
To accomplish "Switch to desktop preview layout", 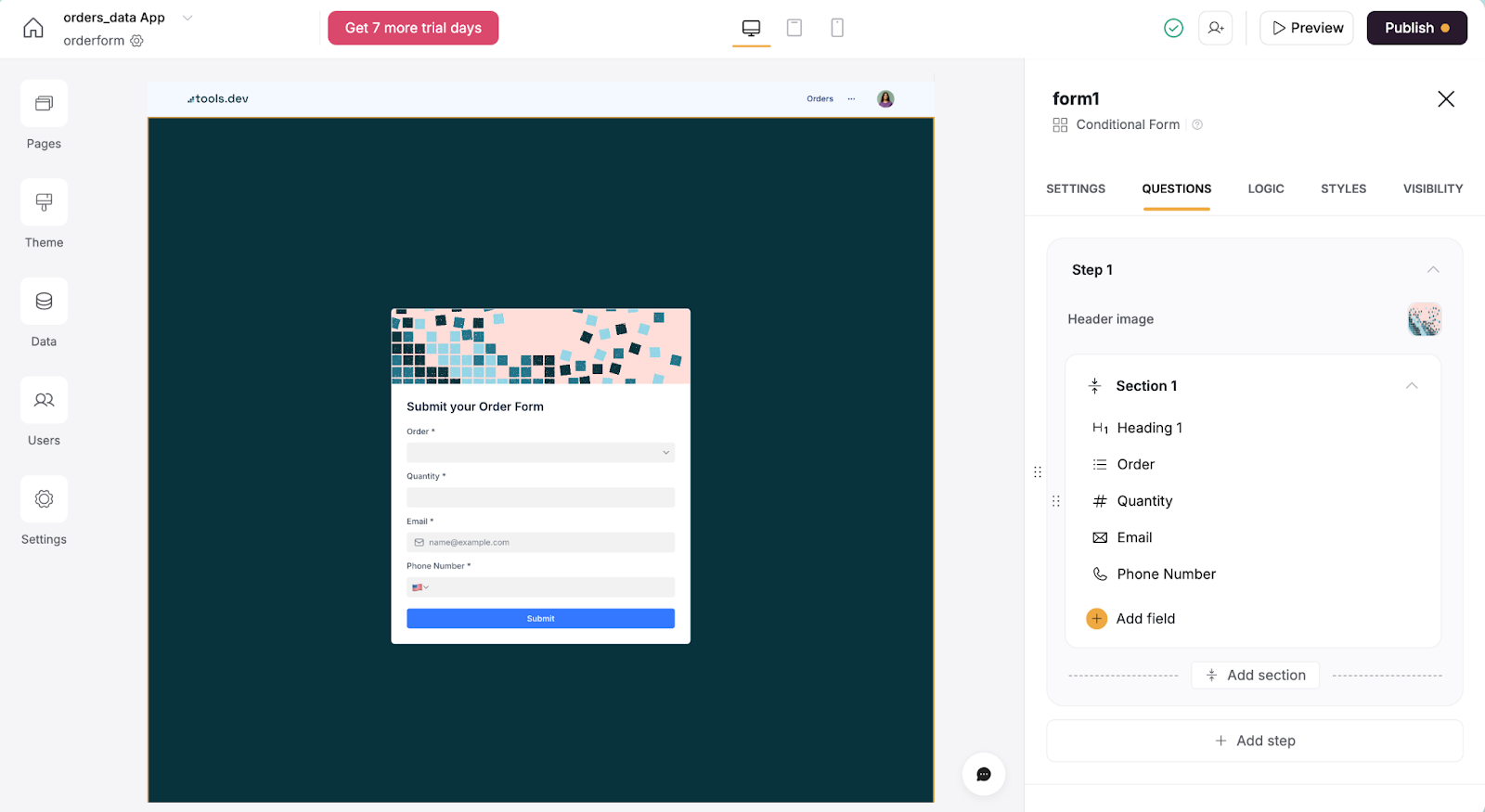I will click(752, 28).
